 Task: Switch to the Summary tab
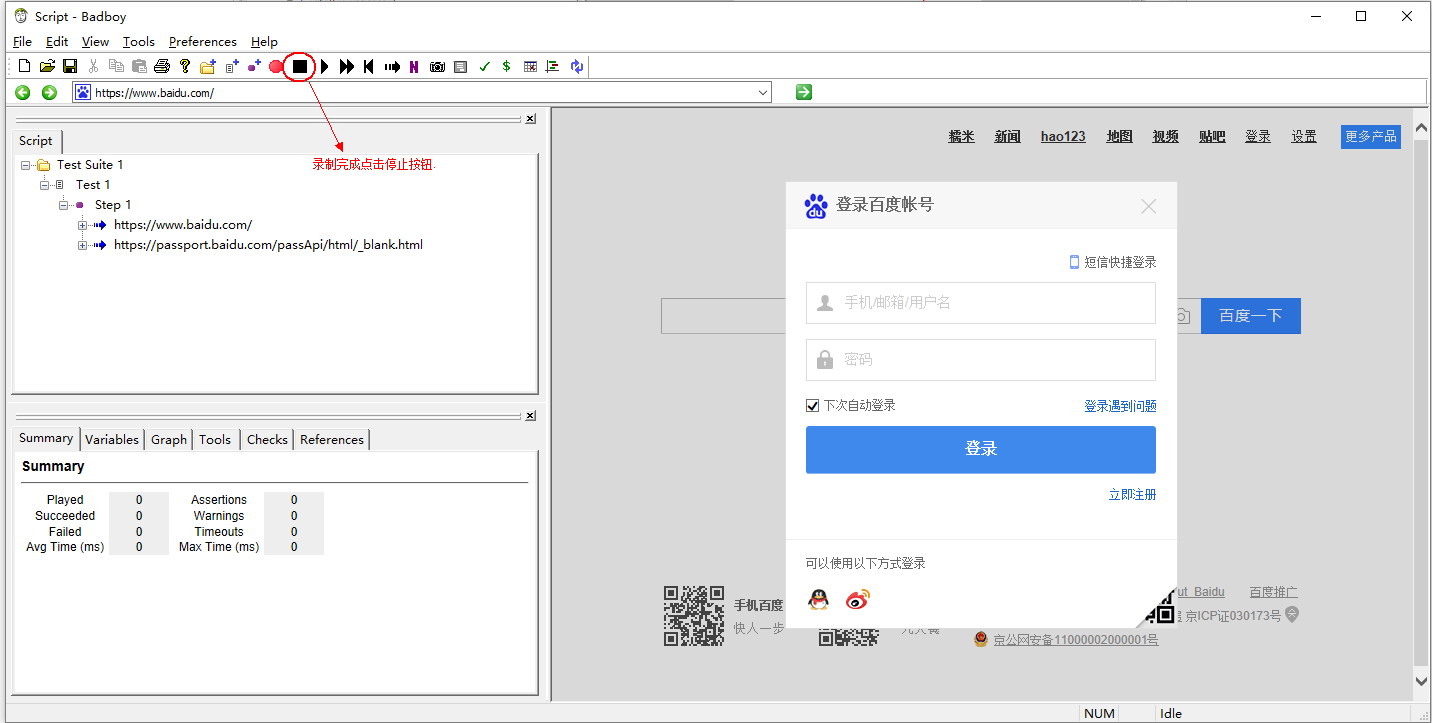pyautogui.click(x=46, y=438)
